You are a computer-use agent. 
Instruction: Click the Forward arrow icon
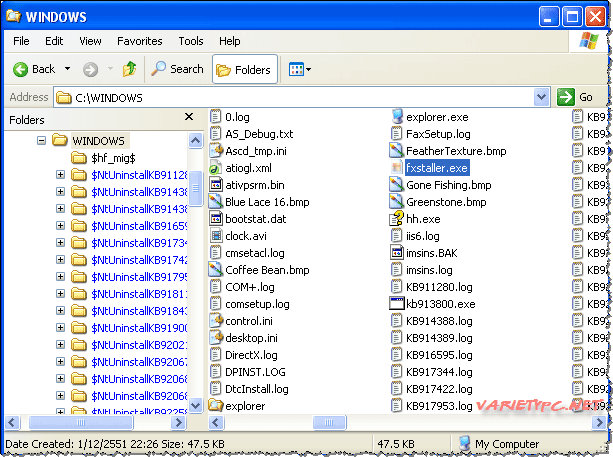[90, 70]
